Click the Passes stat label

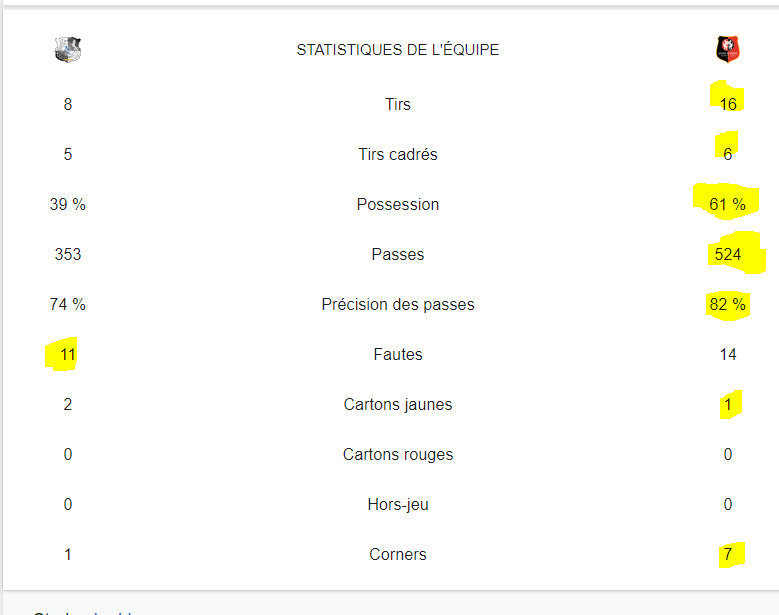397,254
